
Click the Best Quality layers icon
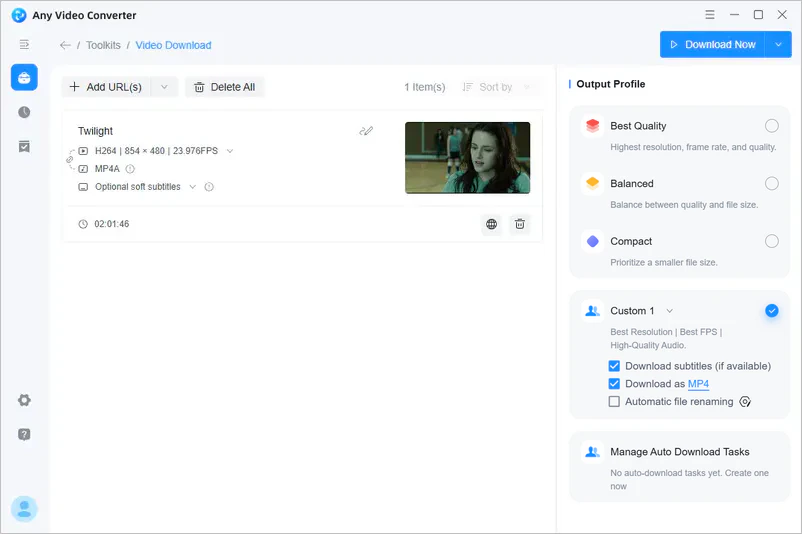[x=592, y=126]
